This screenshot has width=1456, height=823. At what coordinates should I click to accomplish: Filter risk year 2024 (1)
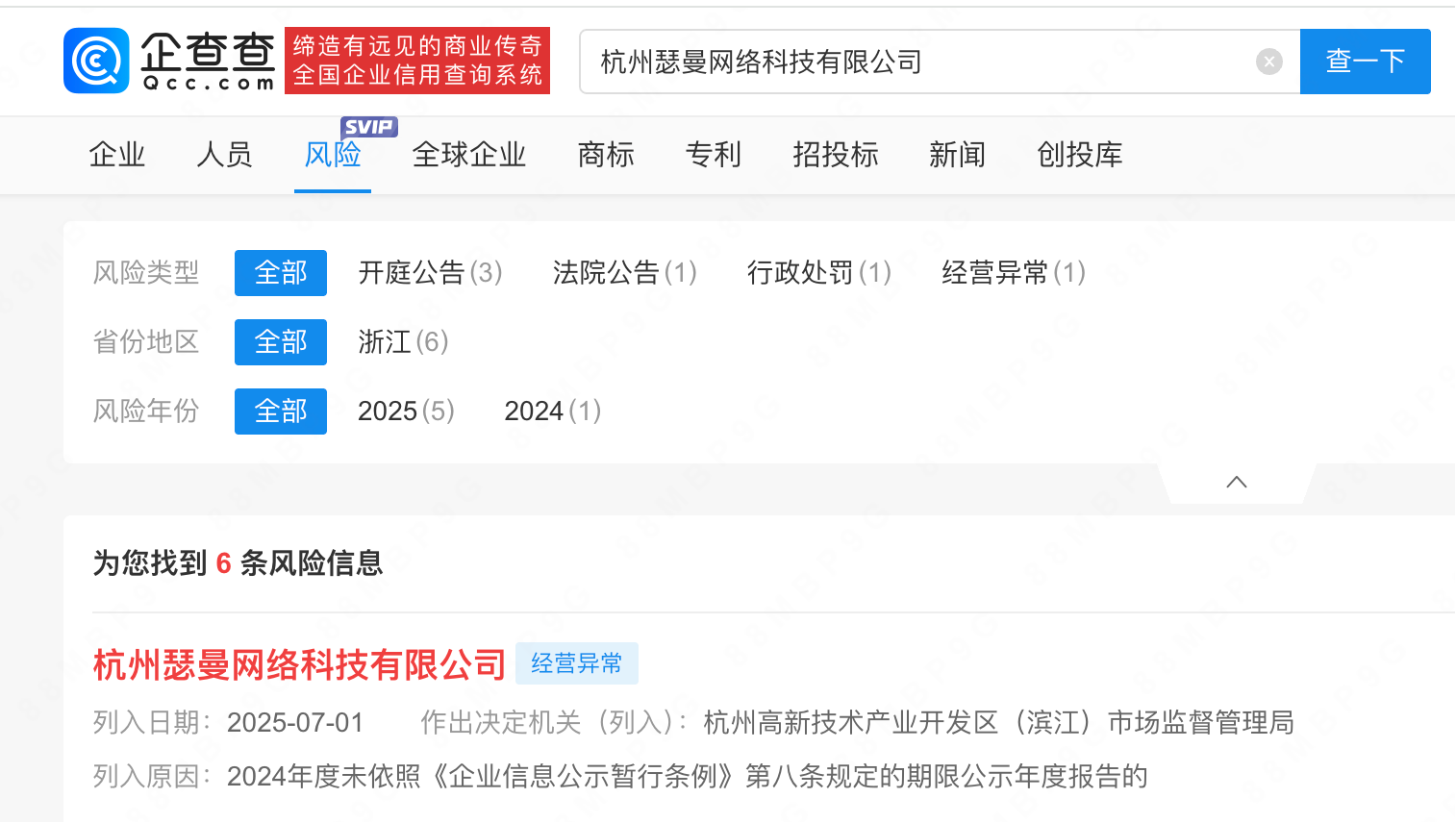pos(553,411)
